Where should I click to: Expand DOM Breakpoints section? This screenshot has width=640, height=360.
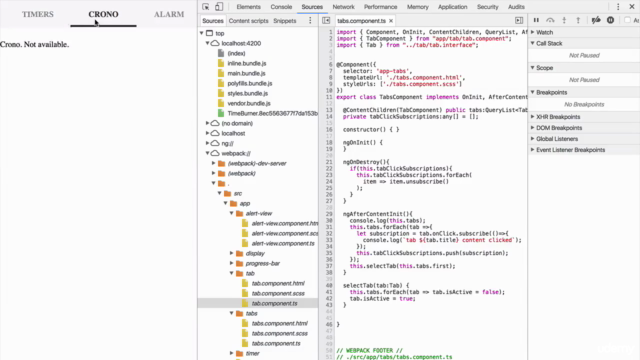pyautogui.click(x=532, y=128)
